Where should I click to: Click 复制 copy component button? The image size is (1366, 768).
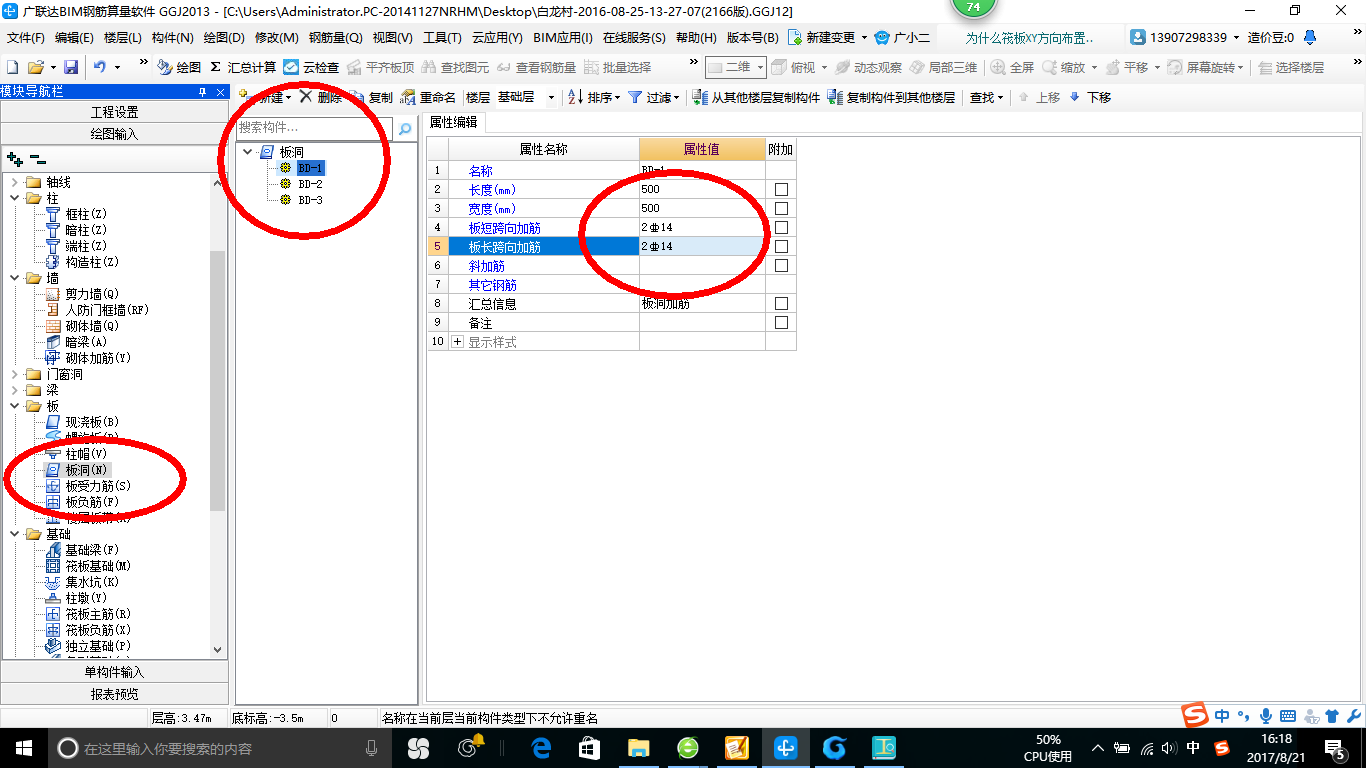[371, 97]
